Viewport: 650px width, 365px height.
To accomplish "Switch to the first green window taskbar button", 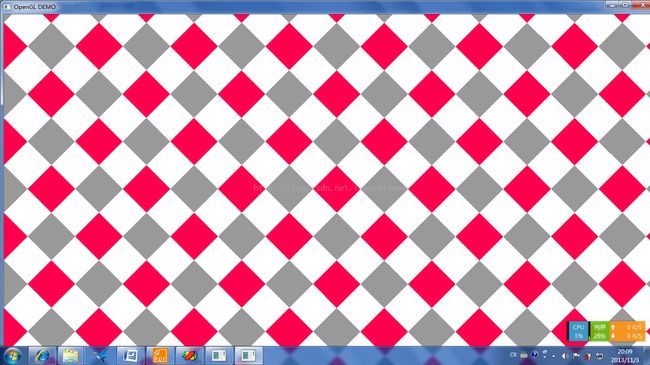I will coord(219,355).
